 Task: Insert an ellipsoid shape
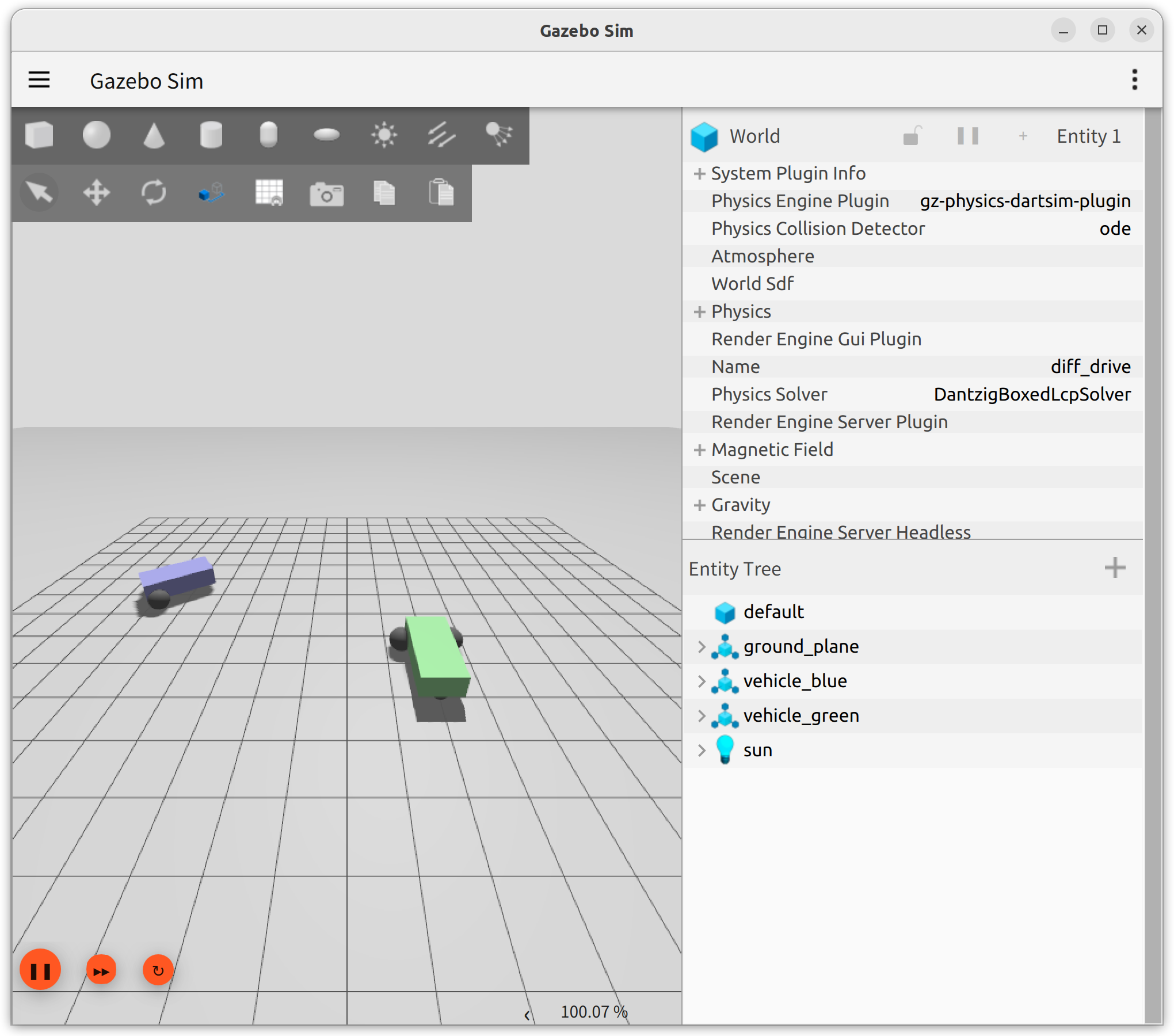tap(326, 135)
